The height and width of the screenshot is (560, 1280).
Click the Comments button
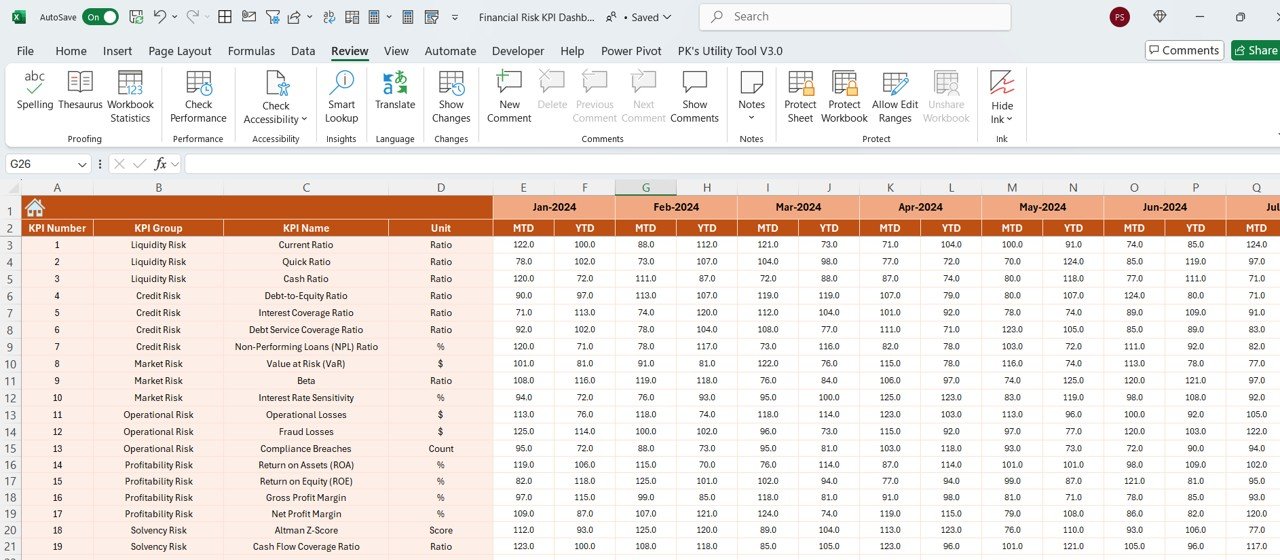click(1185, 50)
